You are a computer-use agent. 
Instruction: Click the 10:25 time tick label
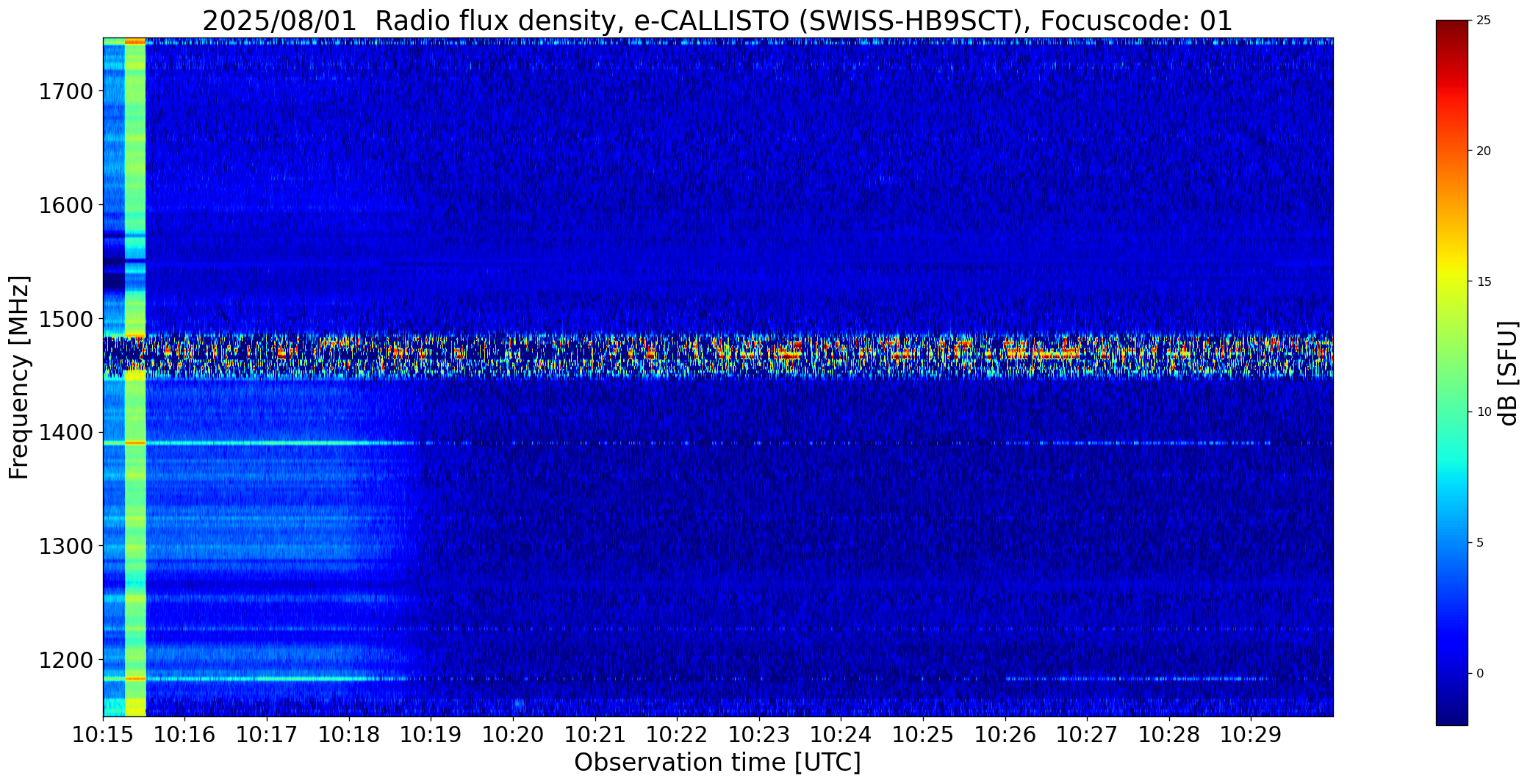[923, 734]
